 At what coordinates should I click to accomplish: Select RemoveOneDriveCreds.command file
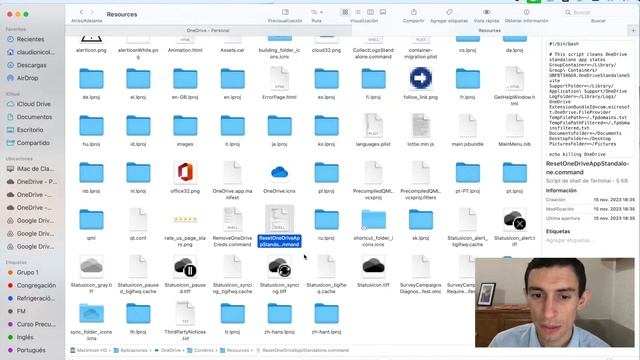(x=232, y=219)
